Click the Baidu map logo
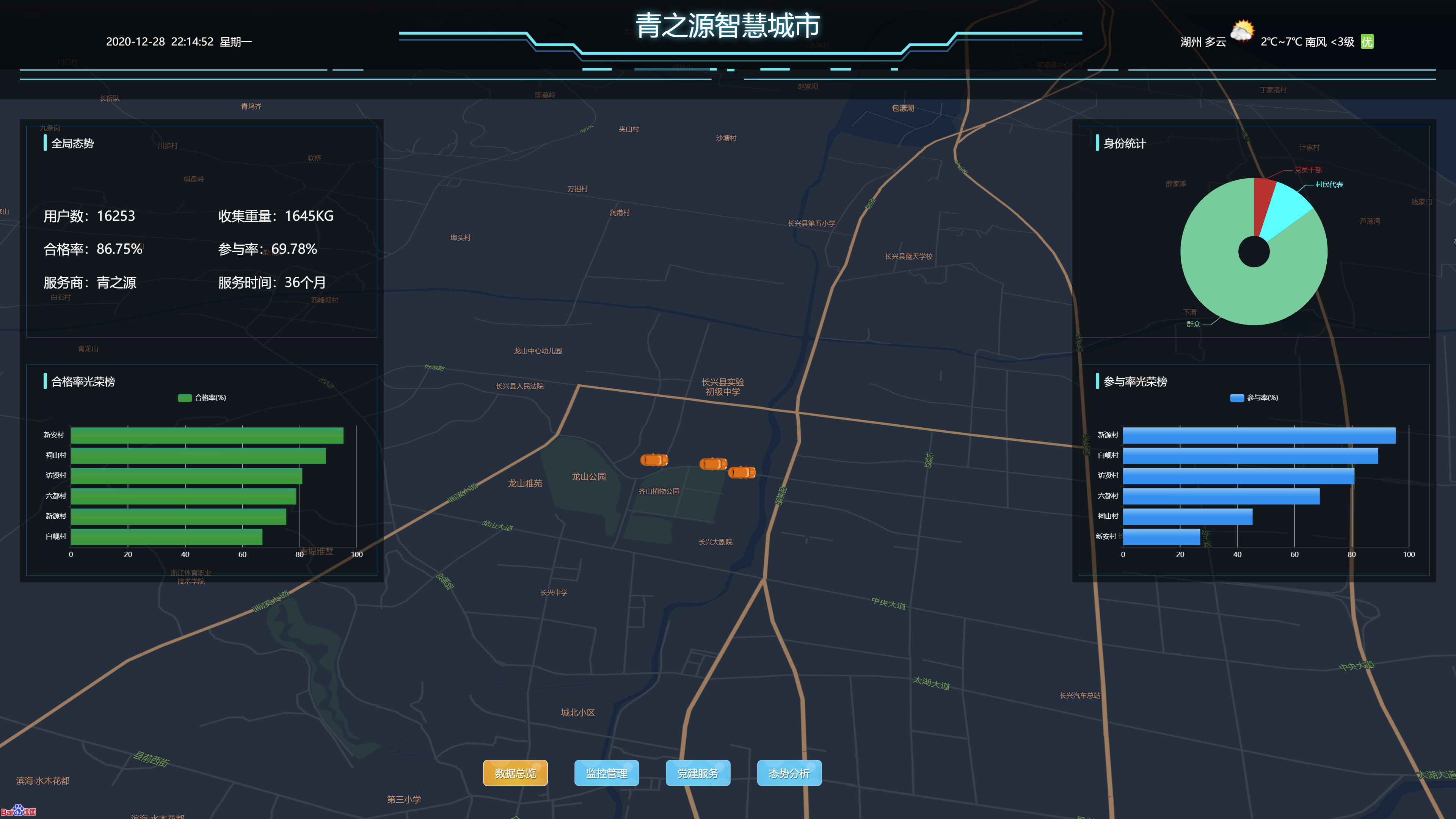 18,811
